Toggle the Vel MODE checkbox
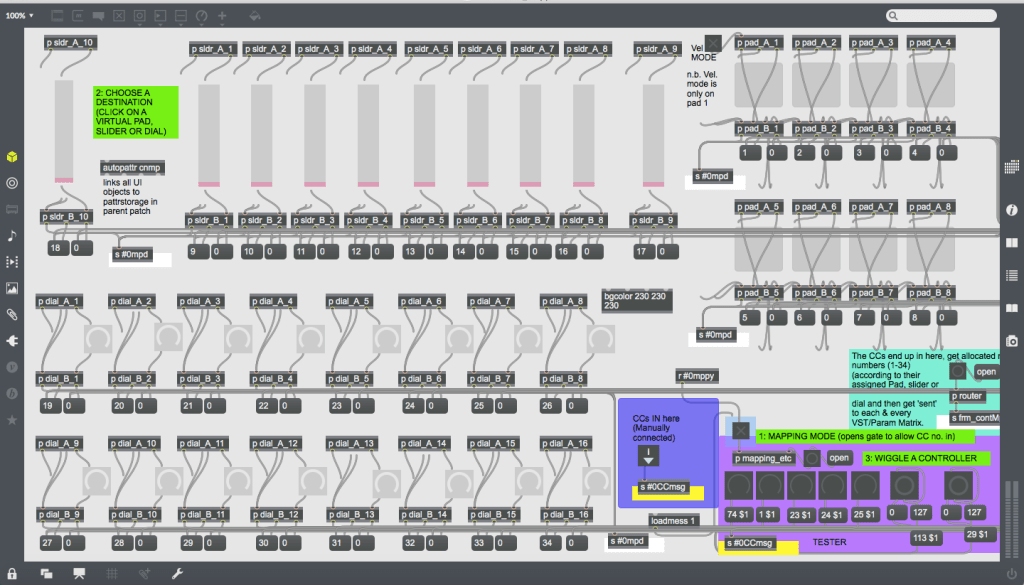The width and height of the screenshot is (1024, 585). 712,44
